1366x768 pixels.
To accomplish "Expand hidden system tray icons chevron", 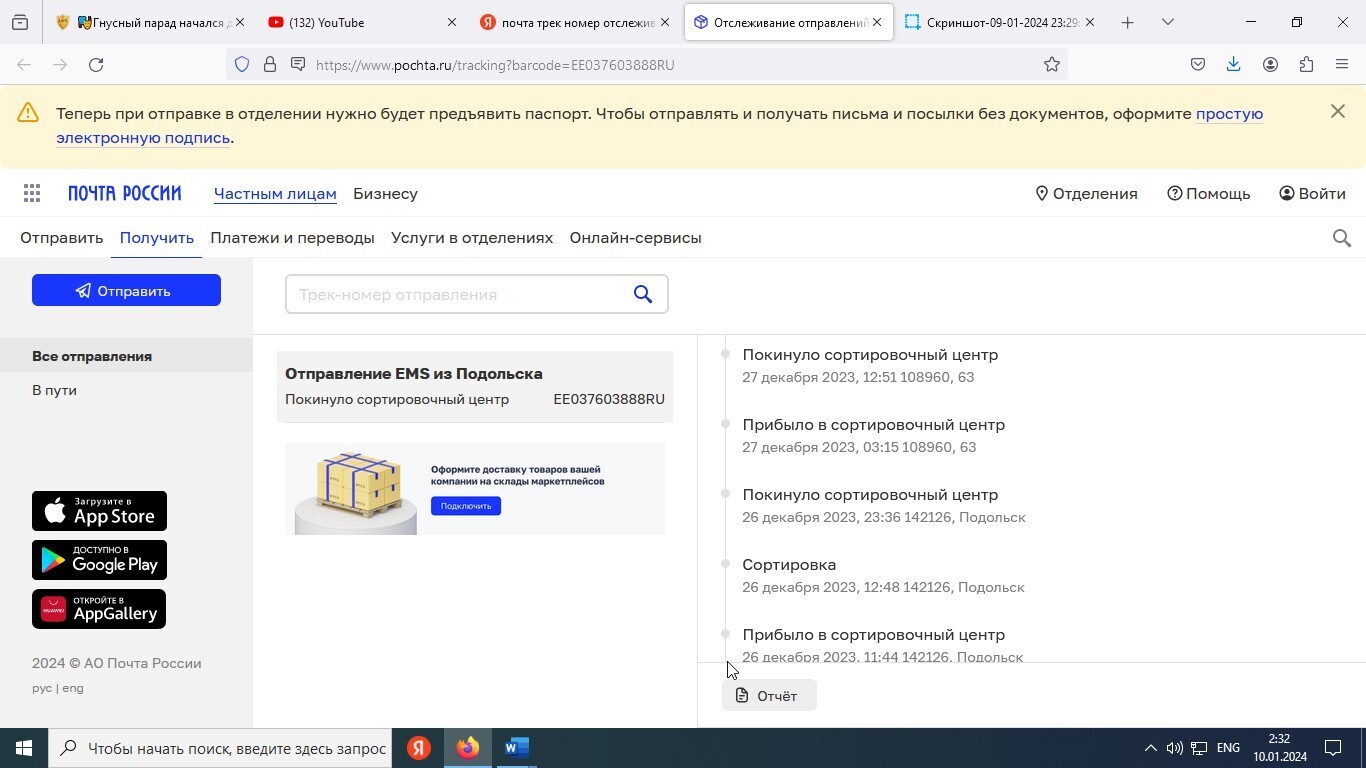I will tap(1150, 748).
